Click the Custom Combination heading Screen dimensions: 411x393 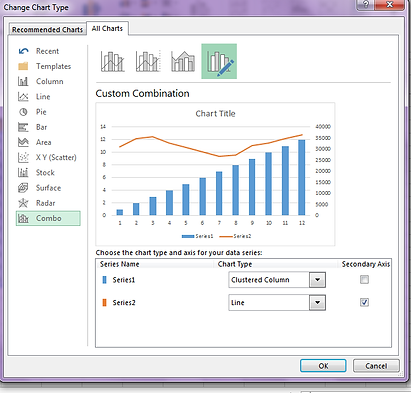pos(142,93)
